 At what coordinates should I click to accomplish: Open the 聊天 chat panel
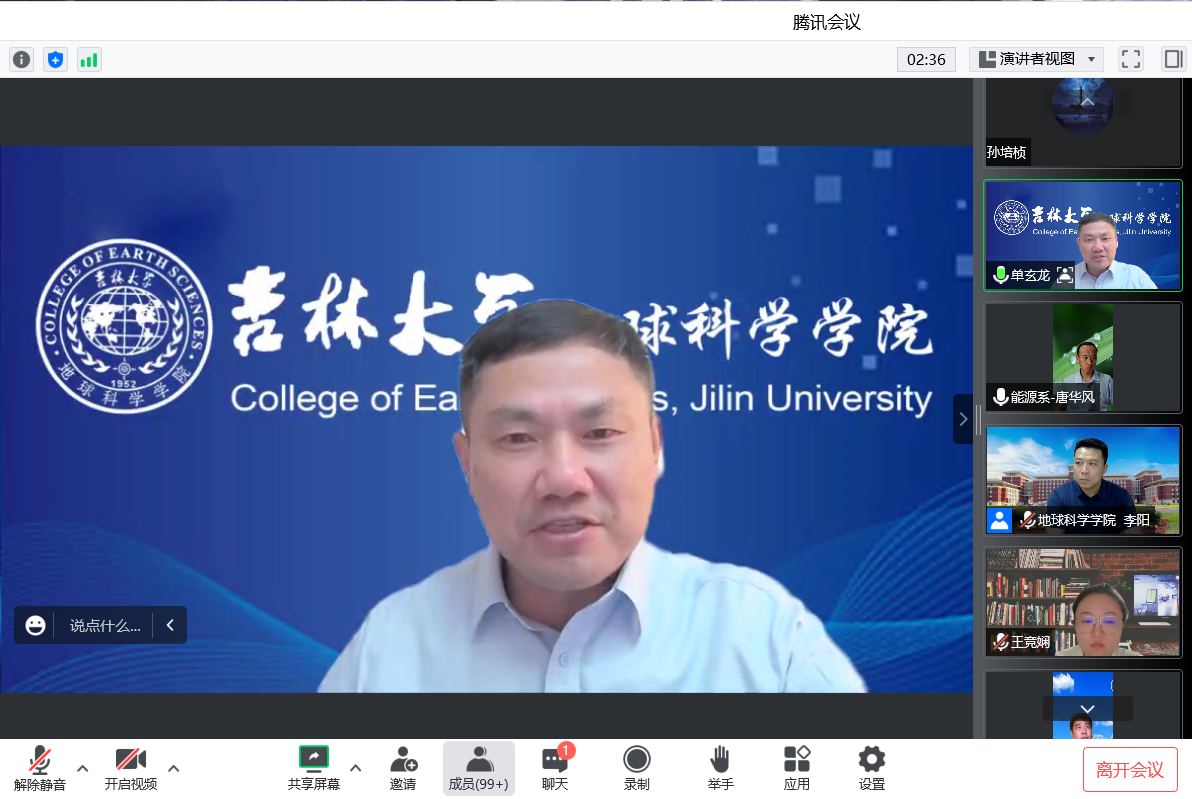555,768
